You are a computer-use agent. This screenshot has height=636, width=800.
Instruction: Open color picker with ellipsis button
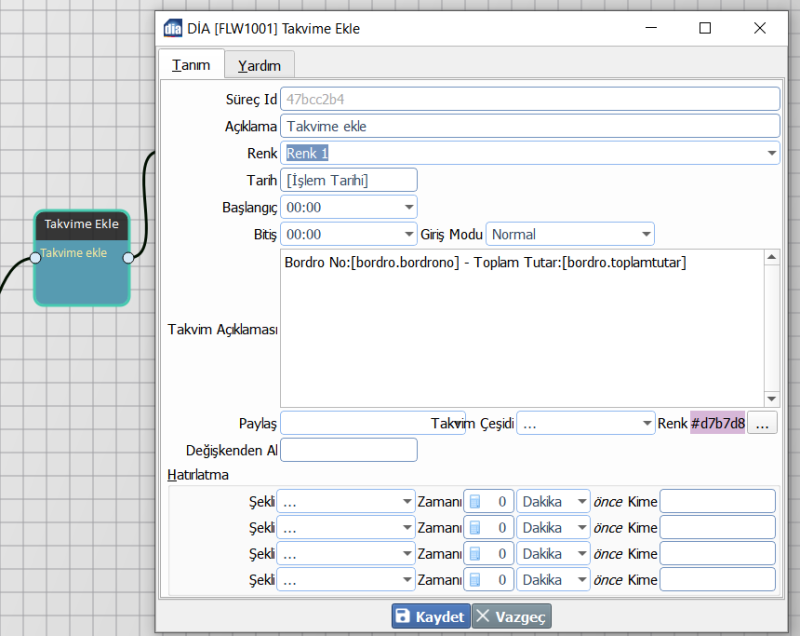[762, 424]
